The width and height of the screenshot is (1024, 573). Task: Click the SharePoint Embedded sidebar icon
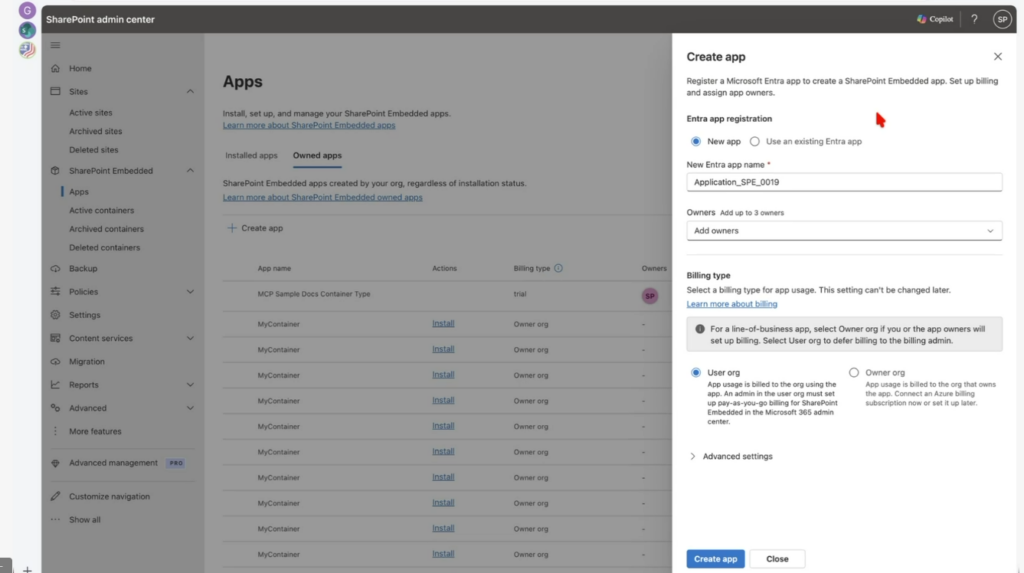point(56,171)
